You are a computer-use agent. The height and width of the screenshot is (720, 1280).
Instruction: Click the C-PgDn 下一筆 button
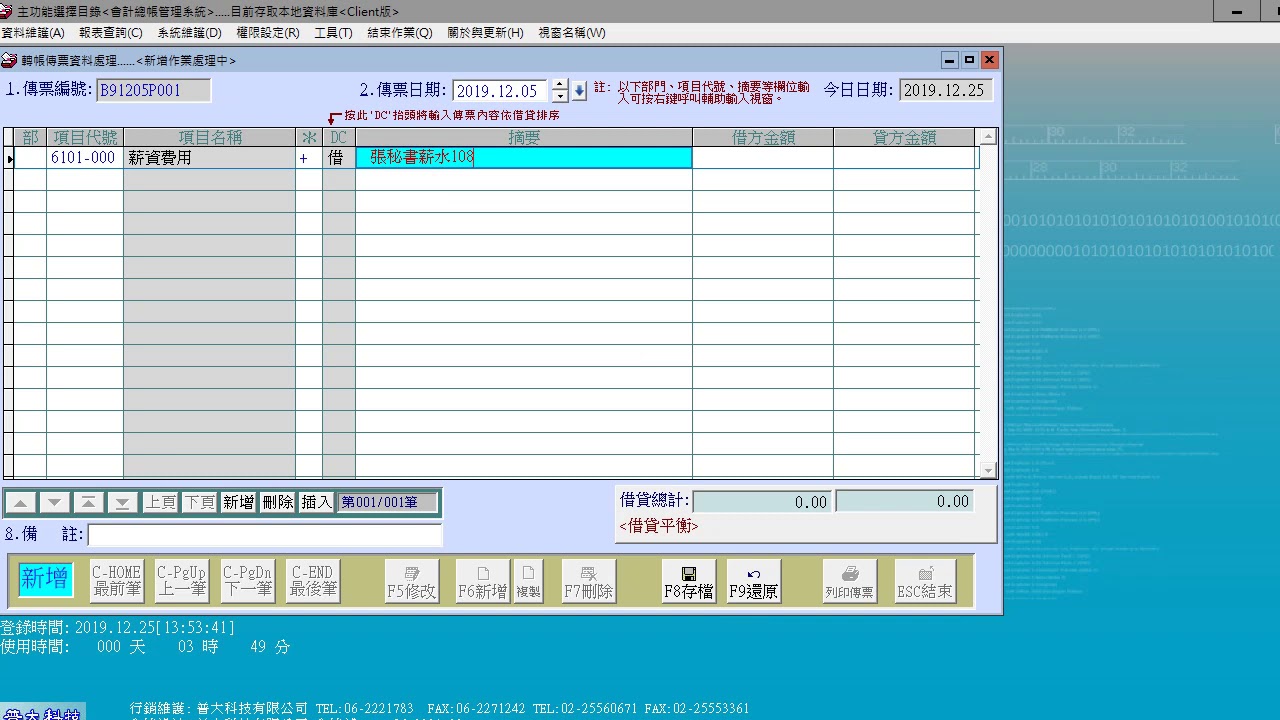247,581
